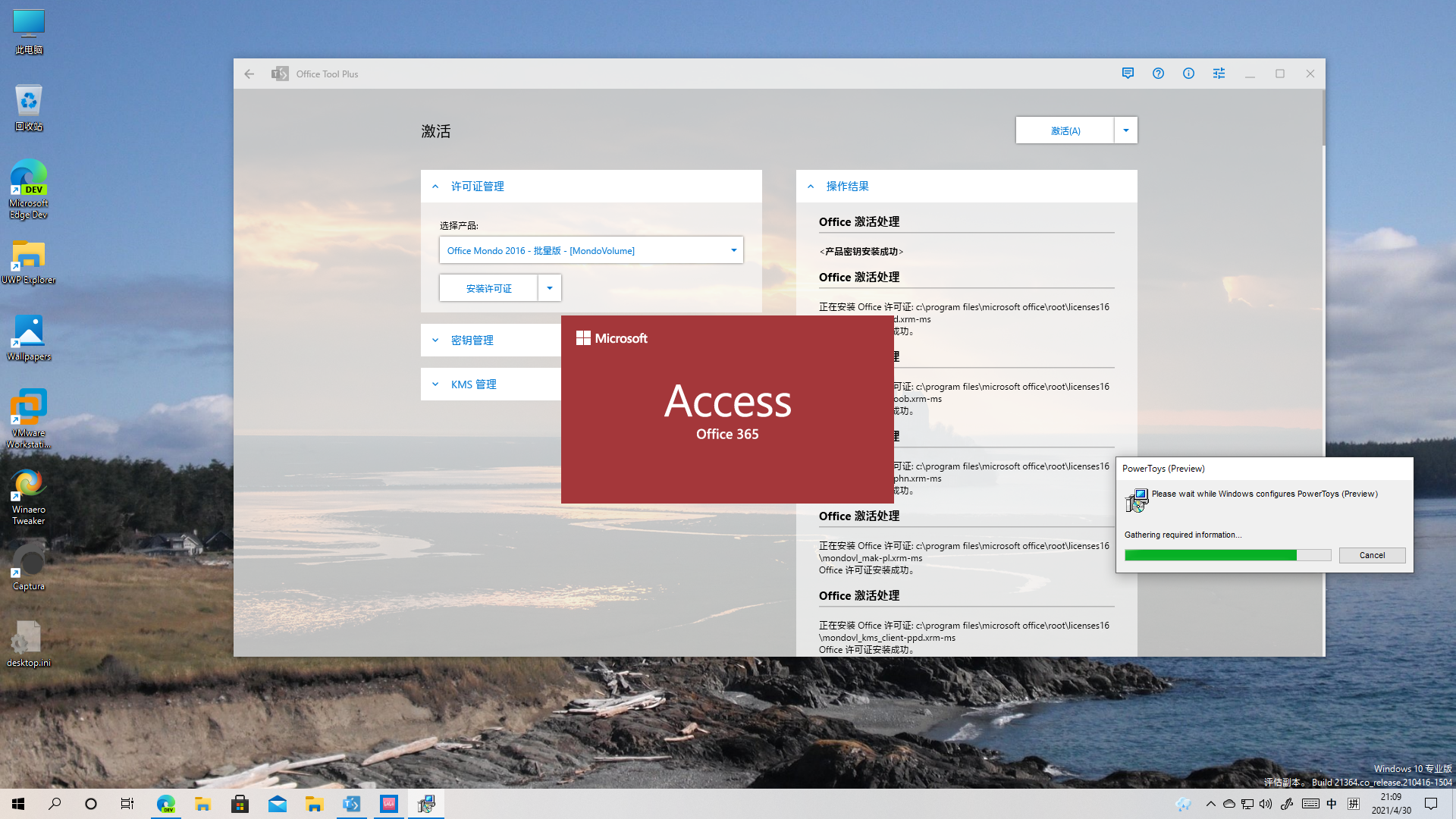This screenshot has width=1456, height=819.
Task: Open dropdown arrow beside 安装许可证 button
Action: (550, 288)
